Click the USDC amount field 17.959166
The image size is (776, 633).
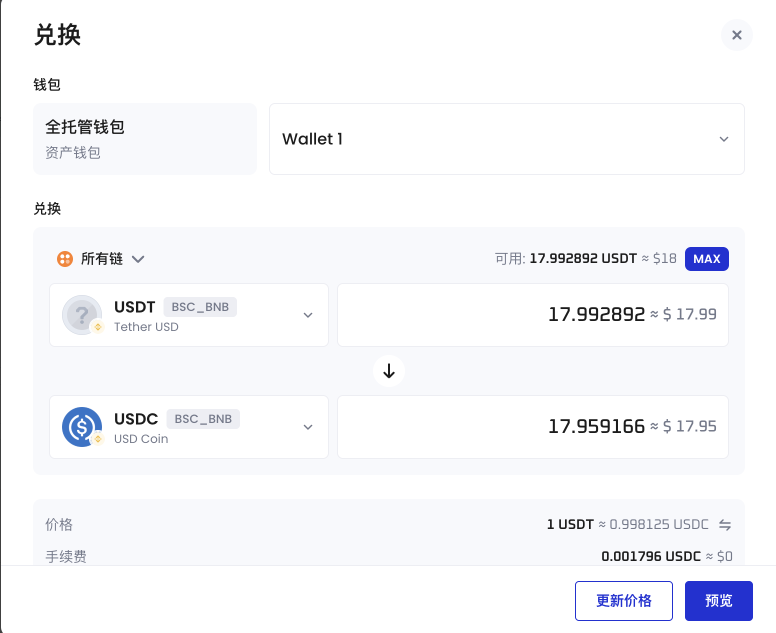pos(533,427)
